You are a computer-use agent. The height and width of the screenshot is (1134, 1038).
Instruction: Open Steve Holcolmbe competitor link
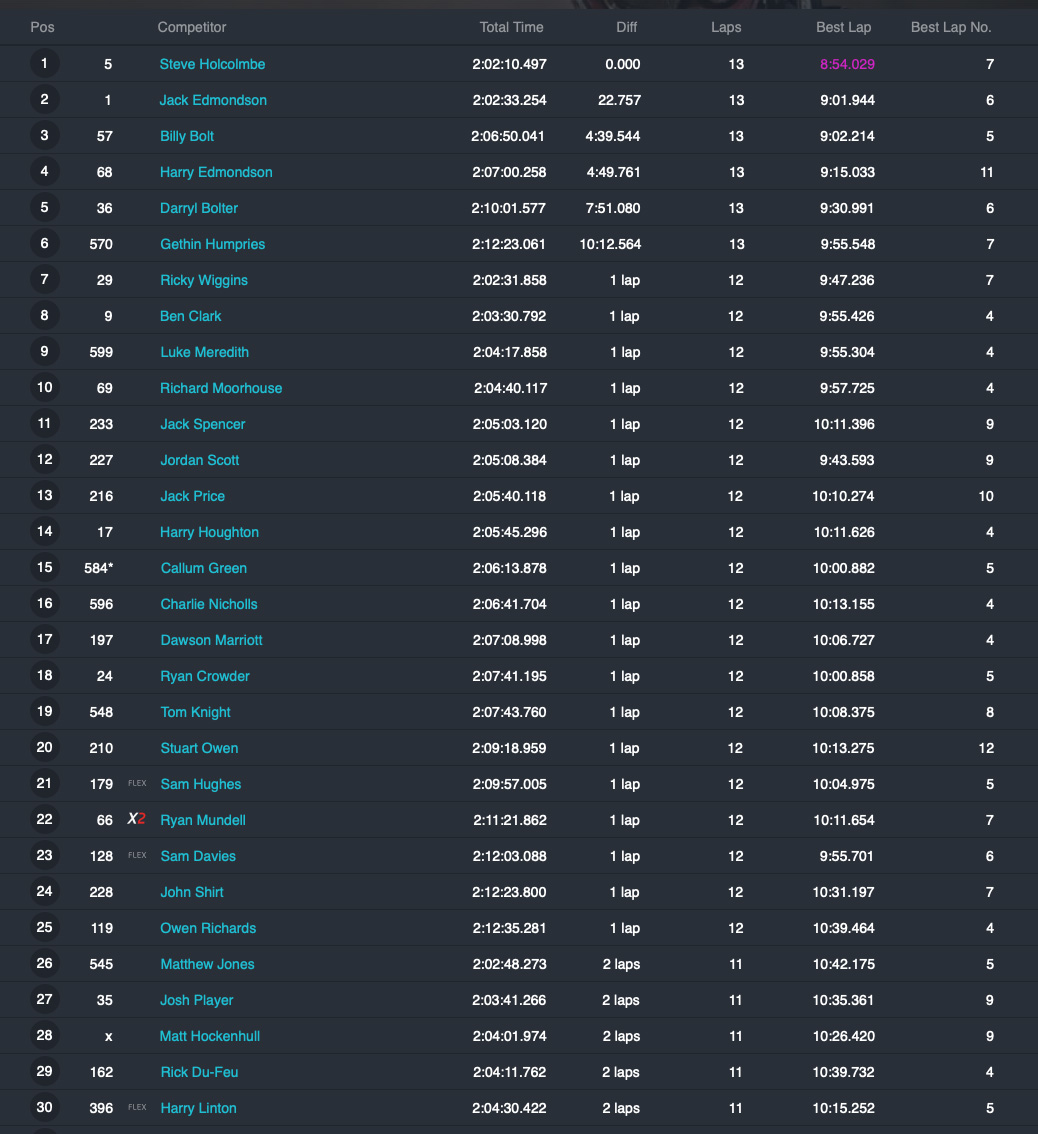[x=212, y=64]
